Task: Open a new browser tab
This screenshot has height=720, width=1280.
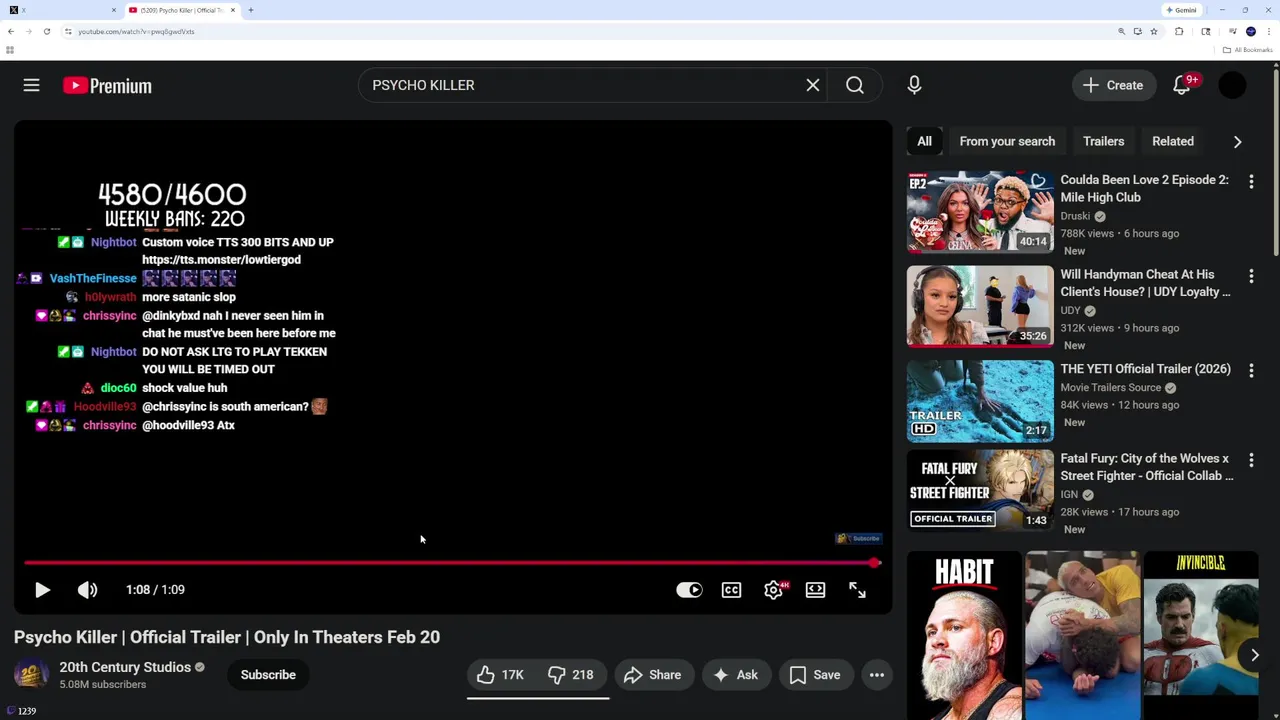Action: click(251, 10)
